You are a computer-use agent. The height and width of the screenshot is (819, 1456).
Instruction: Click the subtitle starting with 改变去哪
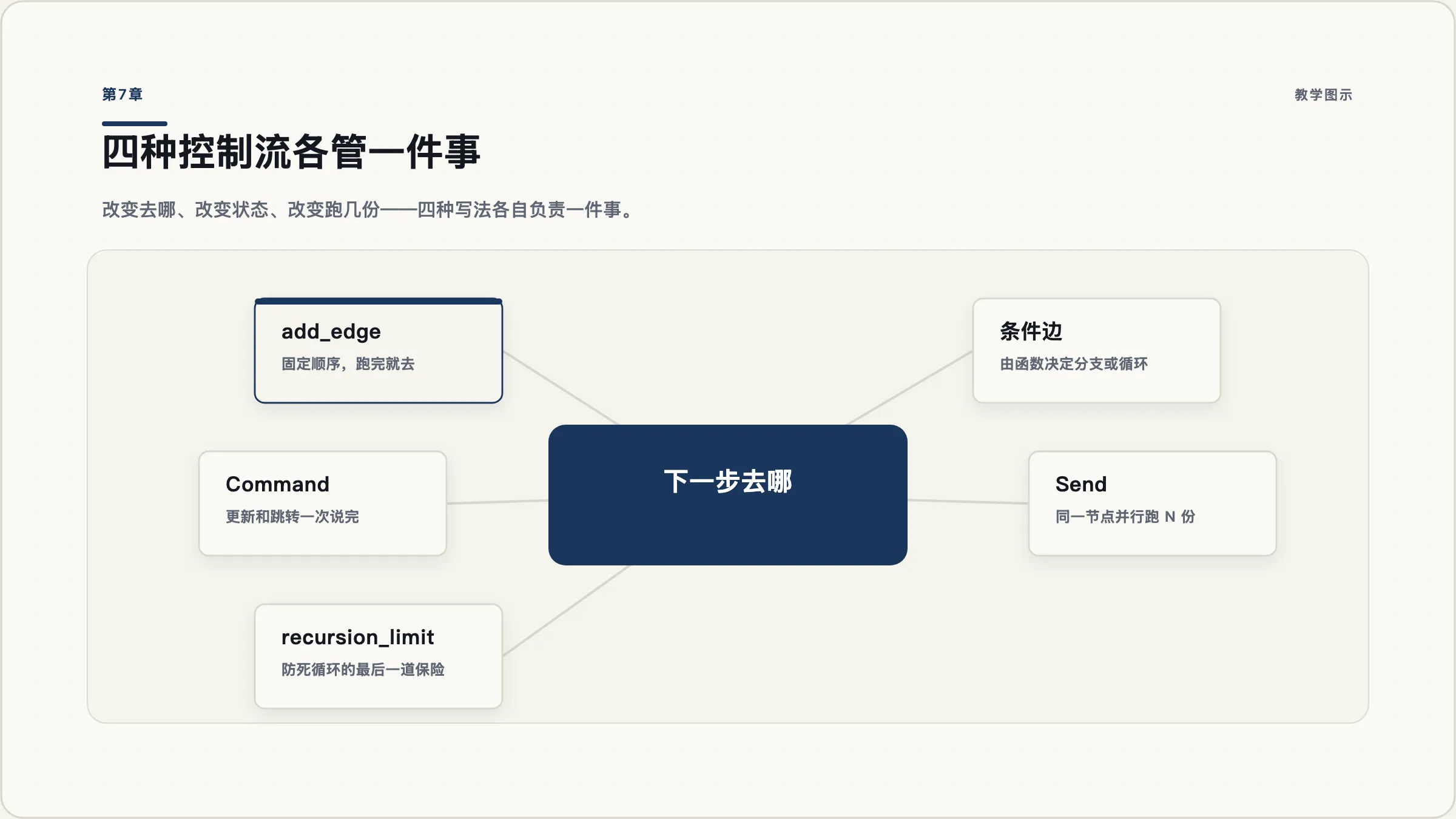tap(369, 210)
